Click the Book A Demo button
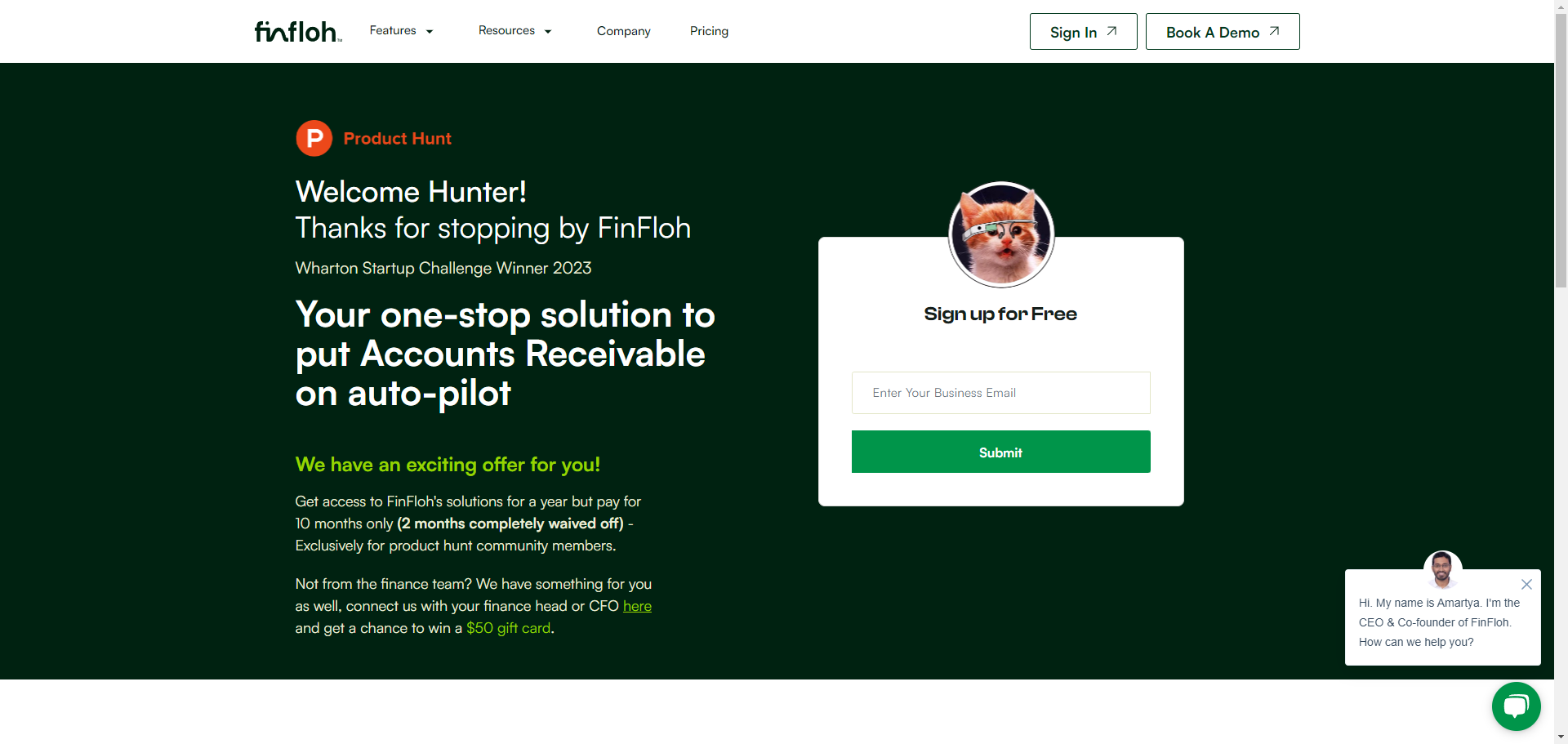The height and width of the screenshot is (744, 1568). (1223, 32)
